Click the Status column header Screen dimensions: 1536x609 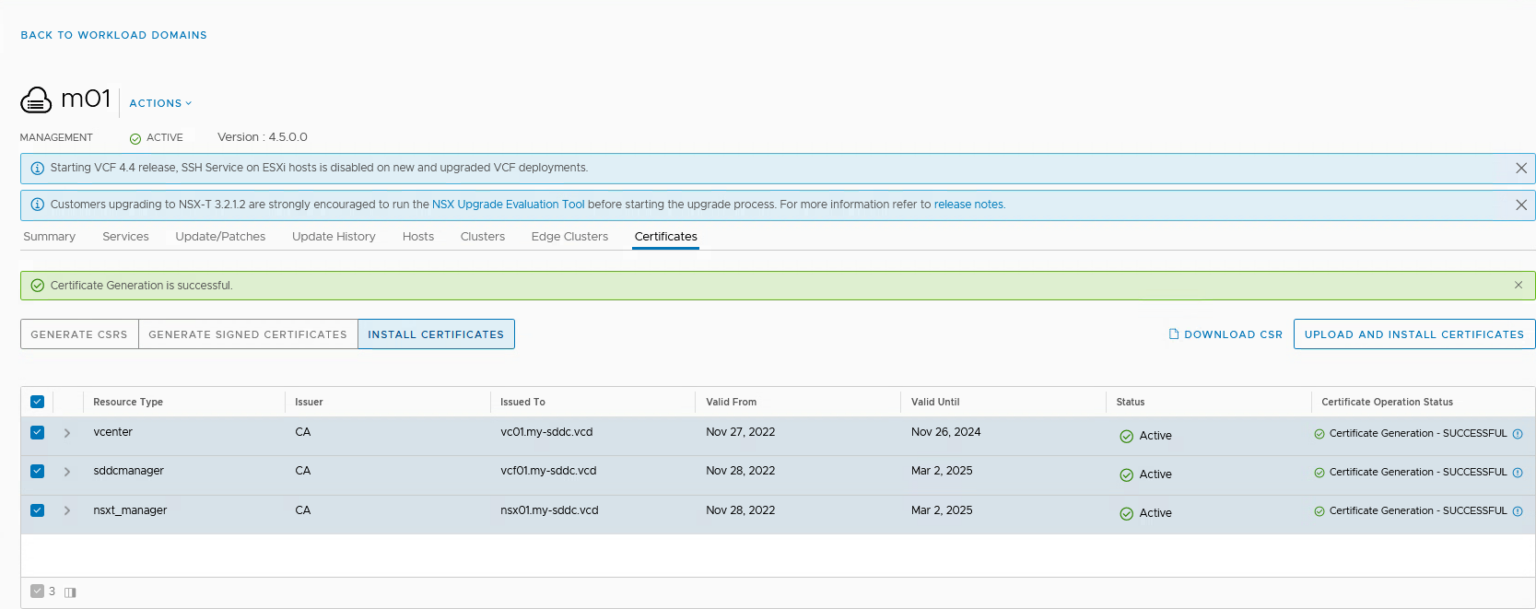pos(1131,402)
